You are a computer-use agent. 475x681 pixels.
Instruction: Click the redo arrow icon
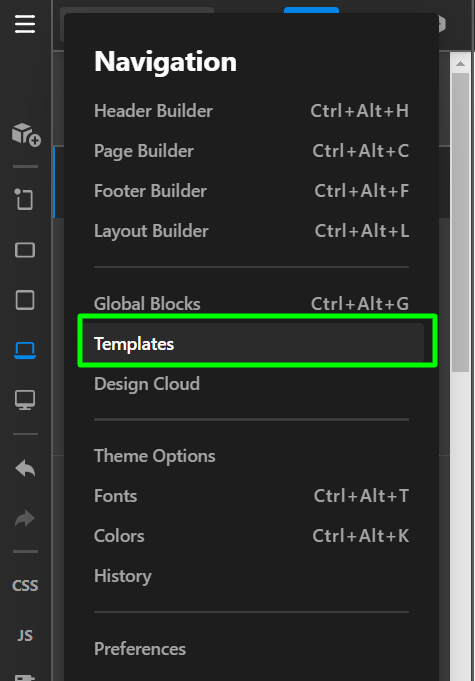pos(25,518)
